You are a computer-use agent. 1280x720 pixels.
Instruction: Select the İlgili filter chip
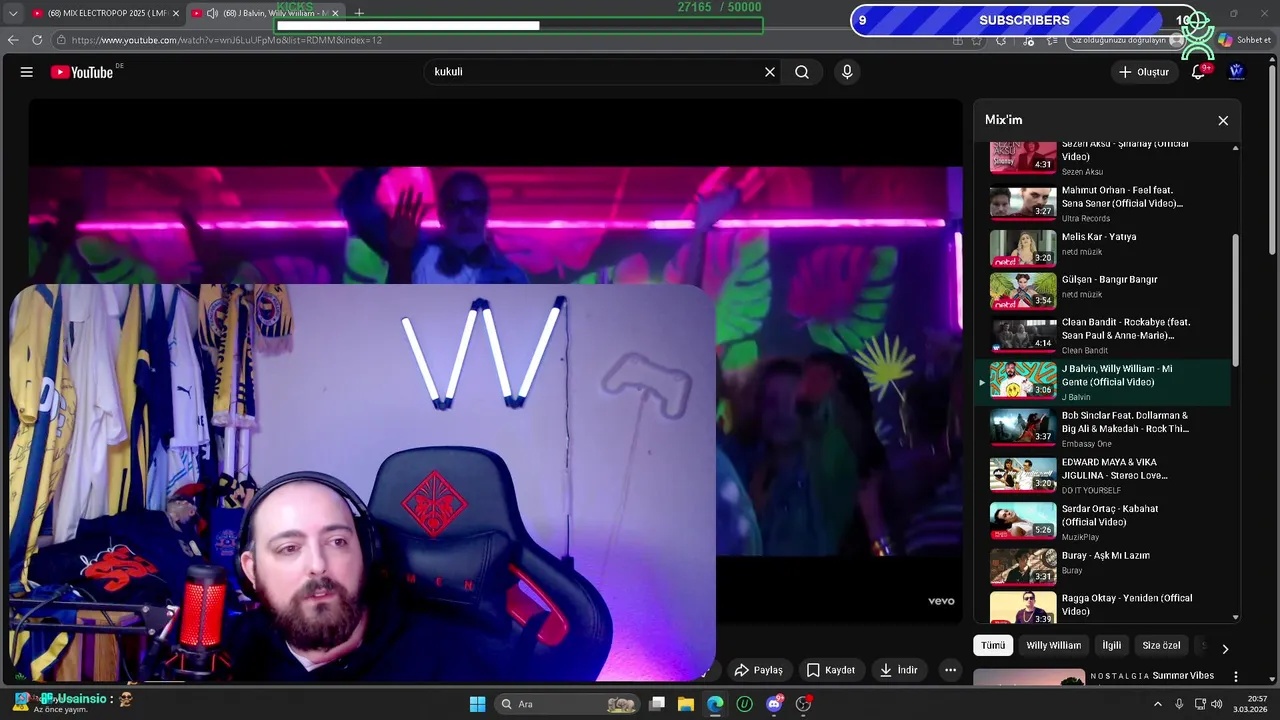[x=1111, y=646]
